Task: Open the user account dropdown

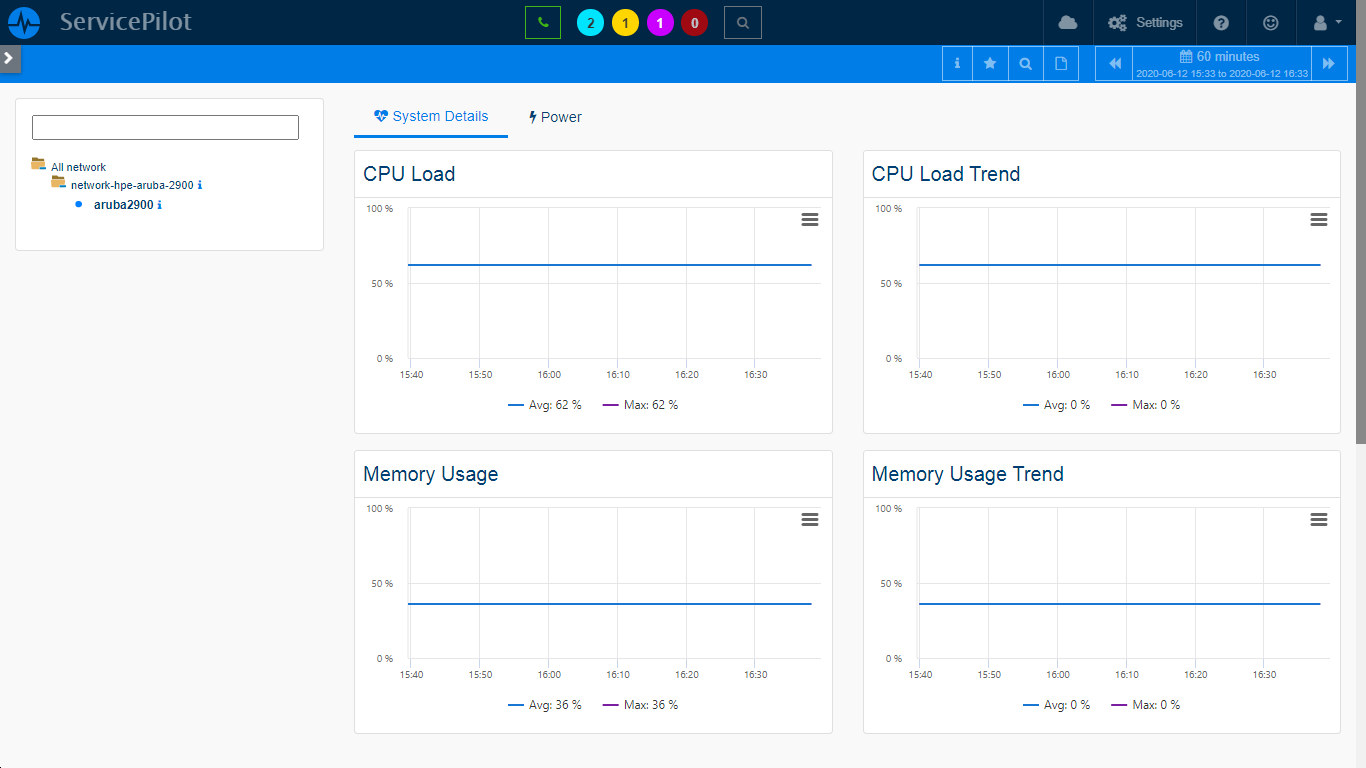Action: coord(1327,22)
